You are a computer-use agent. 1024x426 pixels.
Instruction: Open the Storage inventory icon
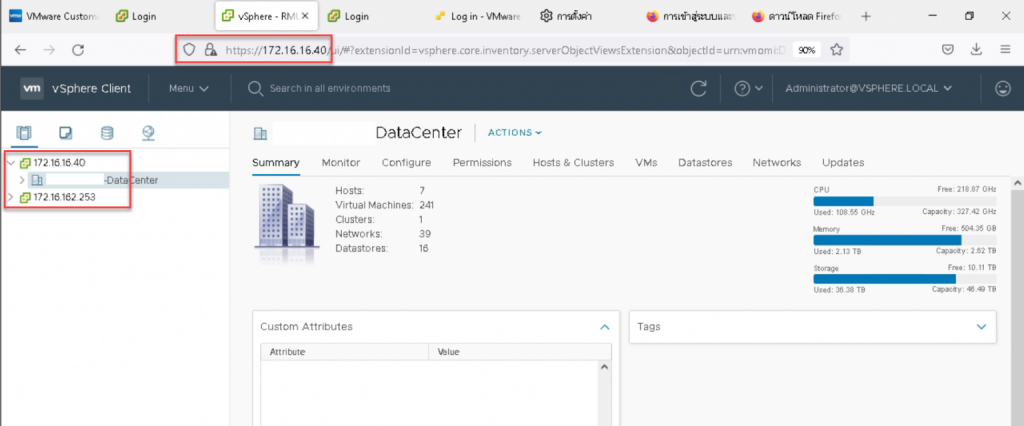coord(107,133)
